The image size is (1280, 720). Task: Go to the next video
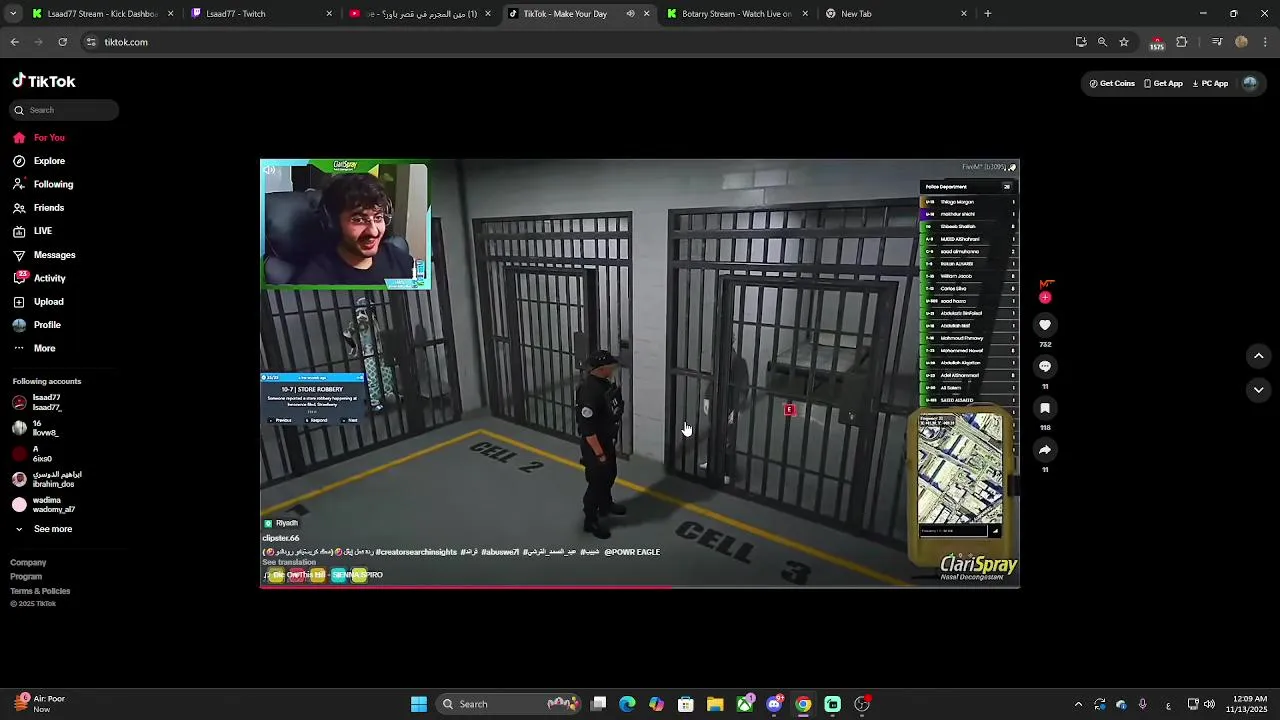pyautogui.click(x=1259, y=390)
